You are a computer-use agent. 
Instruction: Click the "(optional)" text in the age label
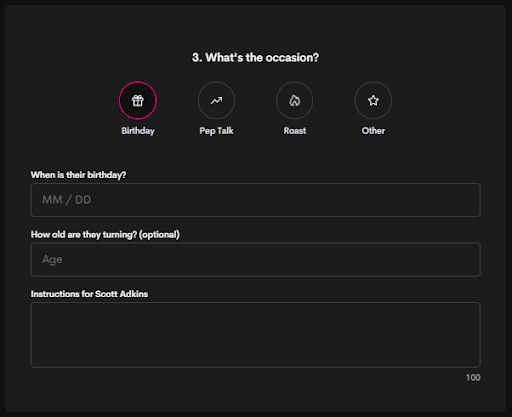[159, 235]
